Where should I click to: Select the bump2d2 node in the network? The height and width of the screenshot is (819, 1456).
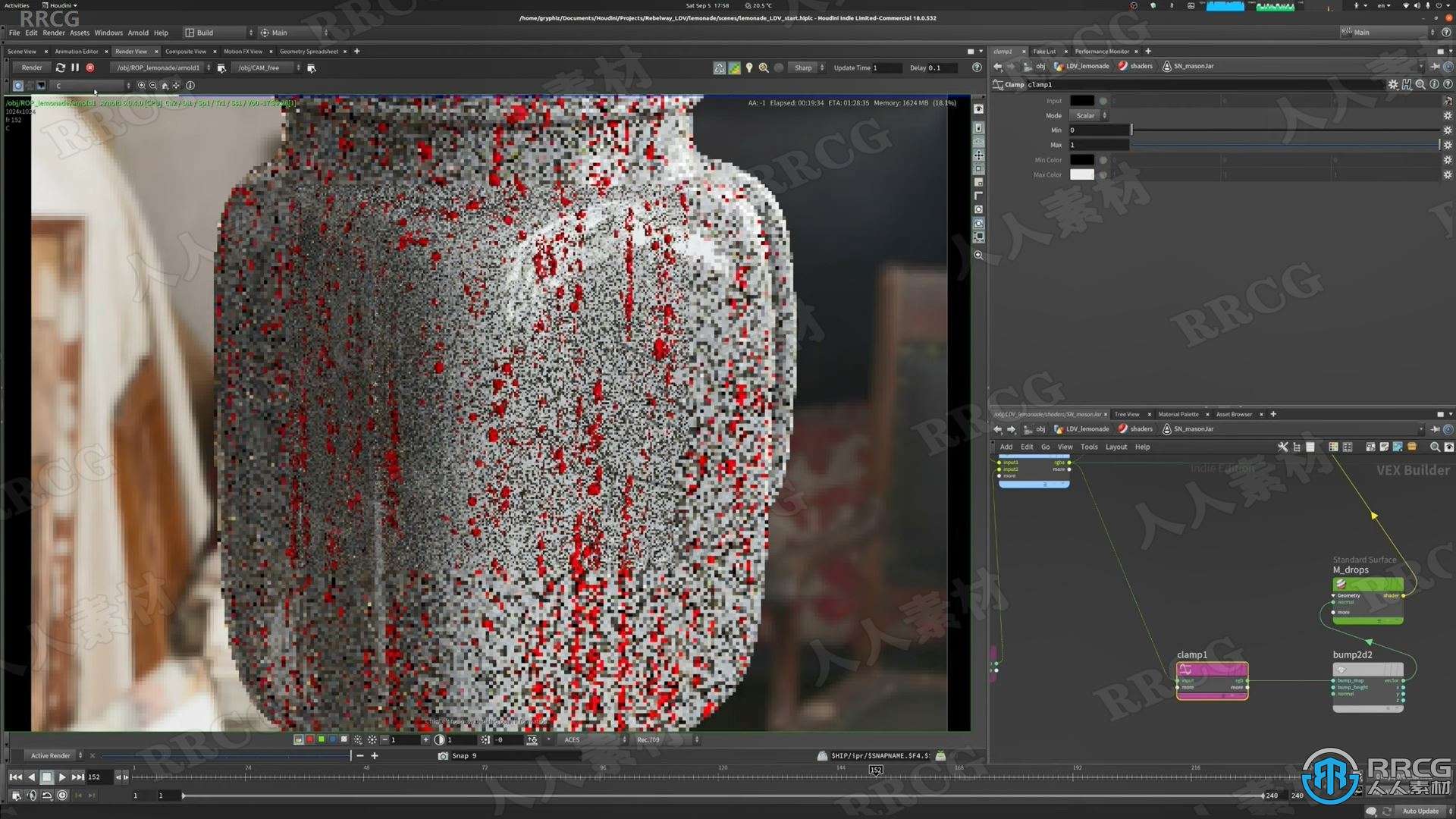1368,687
